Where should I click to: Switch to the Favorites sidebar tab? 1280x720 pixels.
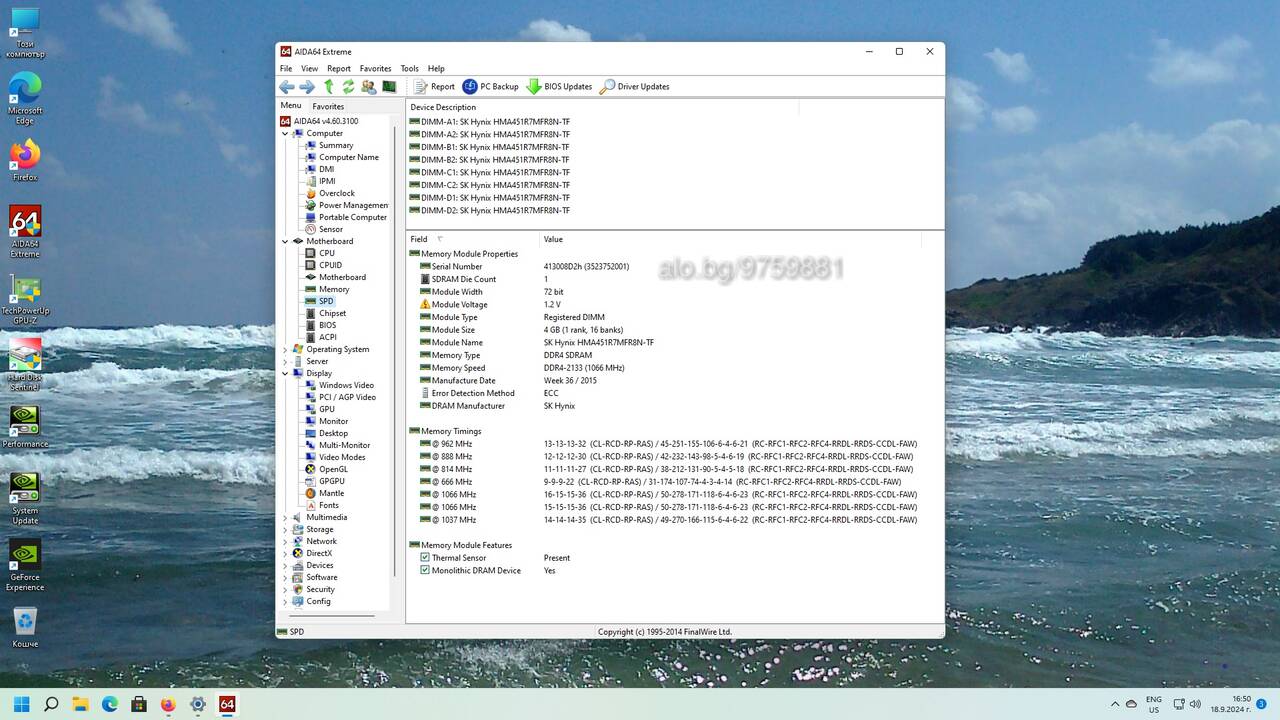[x=328, y=106]
